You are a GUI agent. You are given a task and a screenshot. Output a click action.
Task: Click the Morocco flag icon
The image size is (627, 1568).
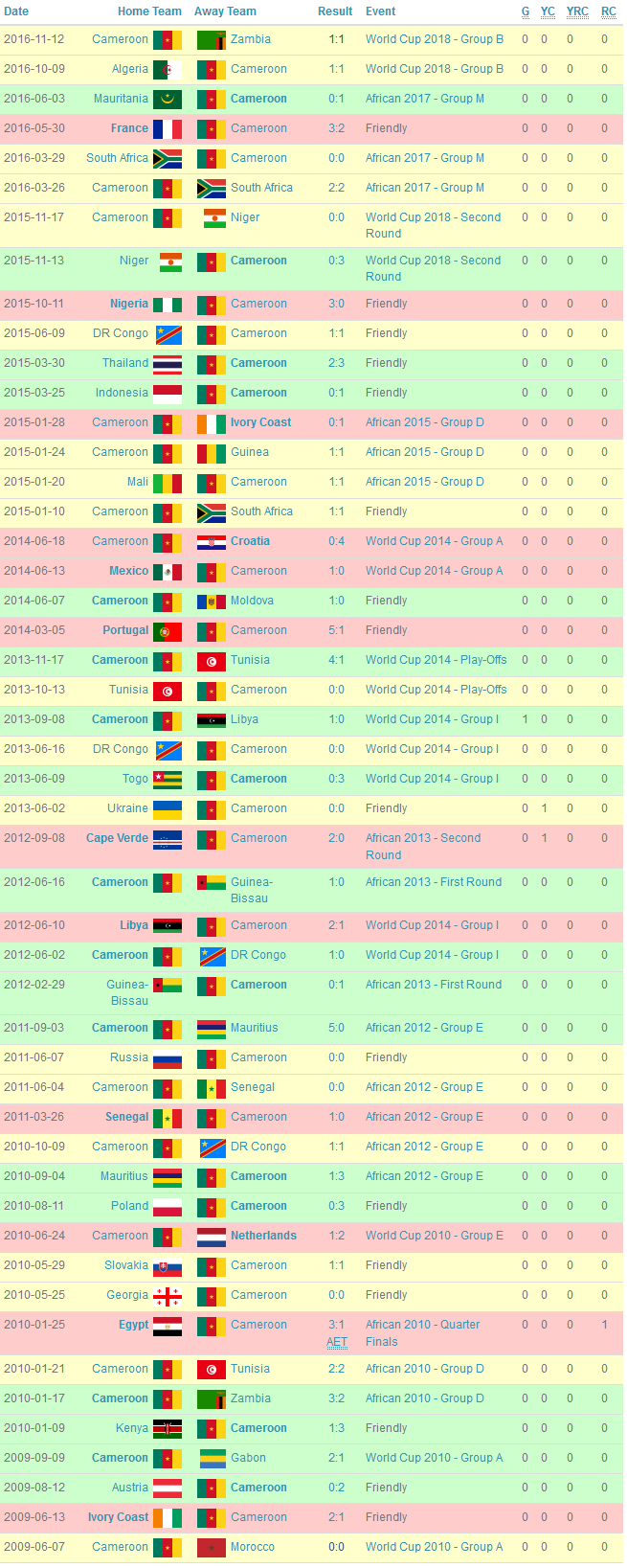pos(212,1548)
